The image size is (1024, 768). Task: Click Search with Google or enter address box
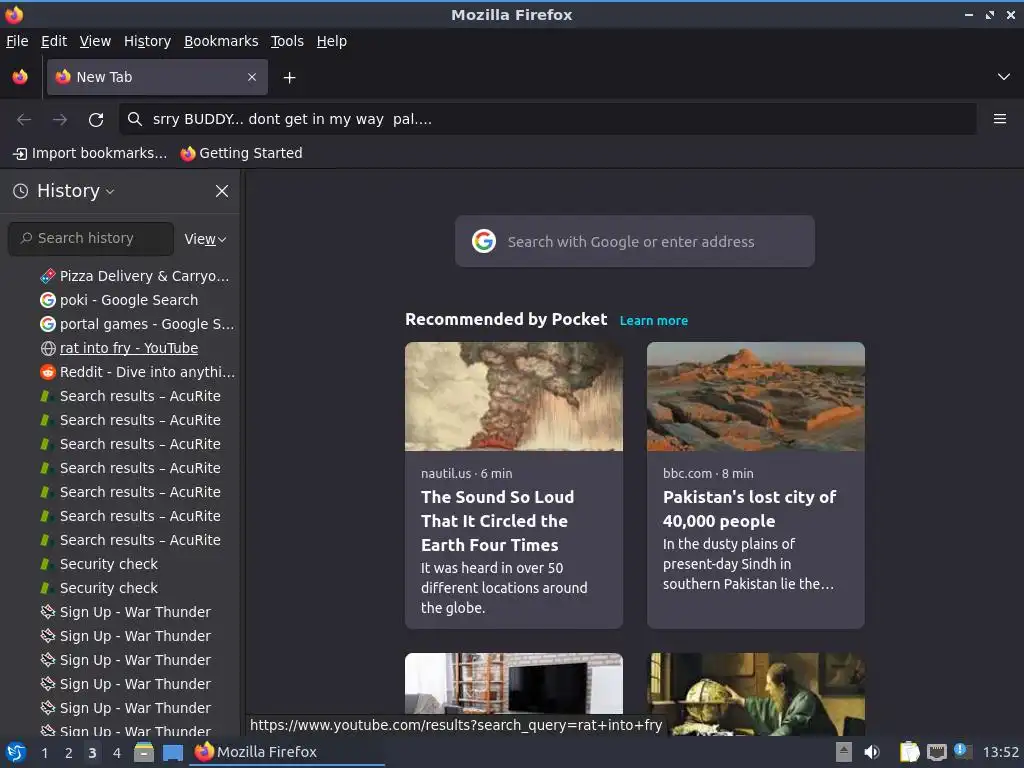[x=635, y=241]
